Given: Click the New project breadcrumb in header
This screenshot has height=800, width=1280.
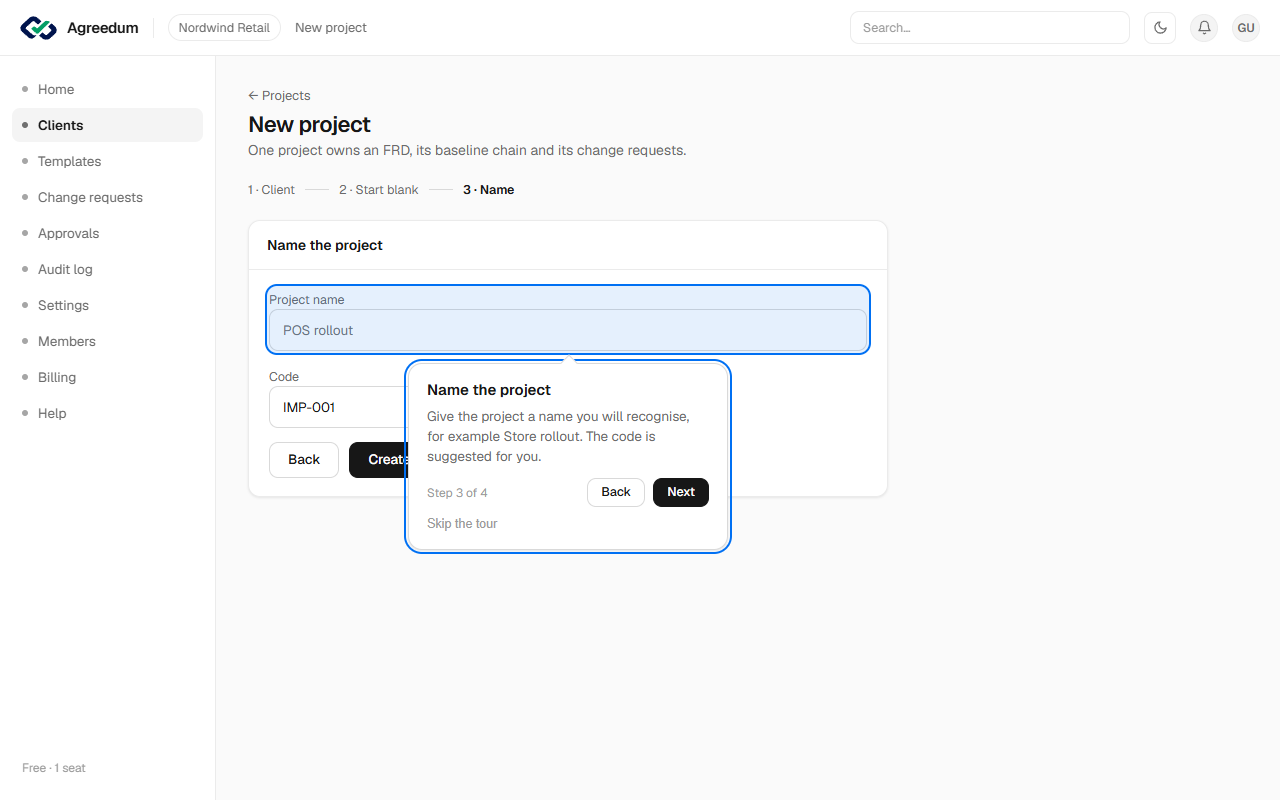Looking at the screenshot, I should (331, 28).
